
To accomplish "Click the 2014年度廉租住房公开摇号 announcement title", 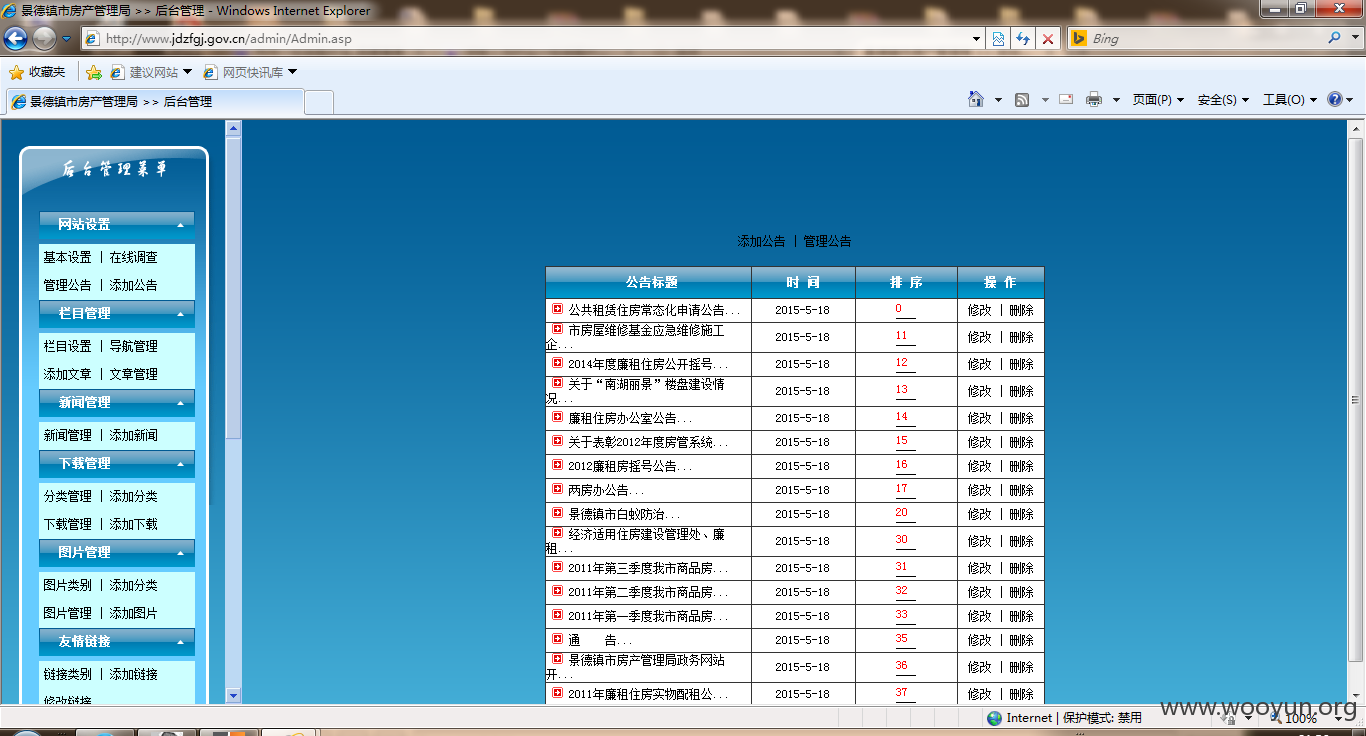I will [x=648, y=364].
